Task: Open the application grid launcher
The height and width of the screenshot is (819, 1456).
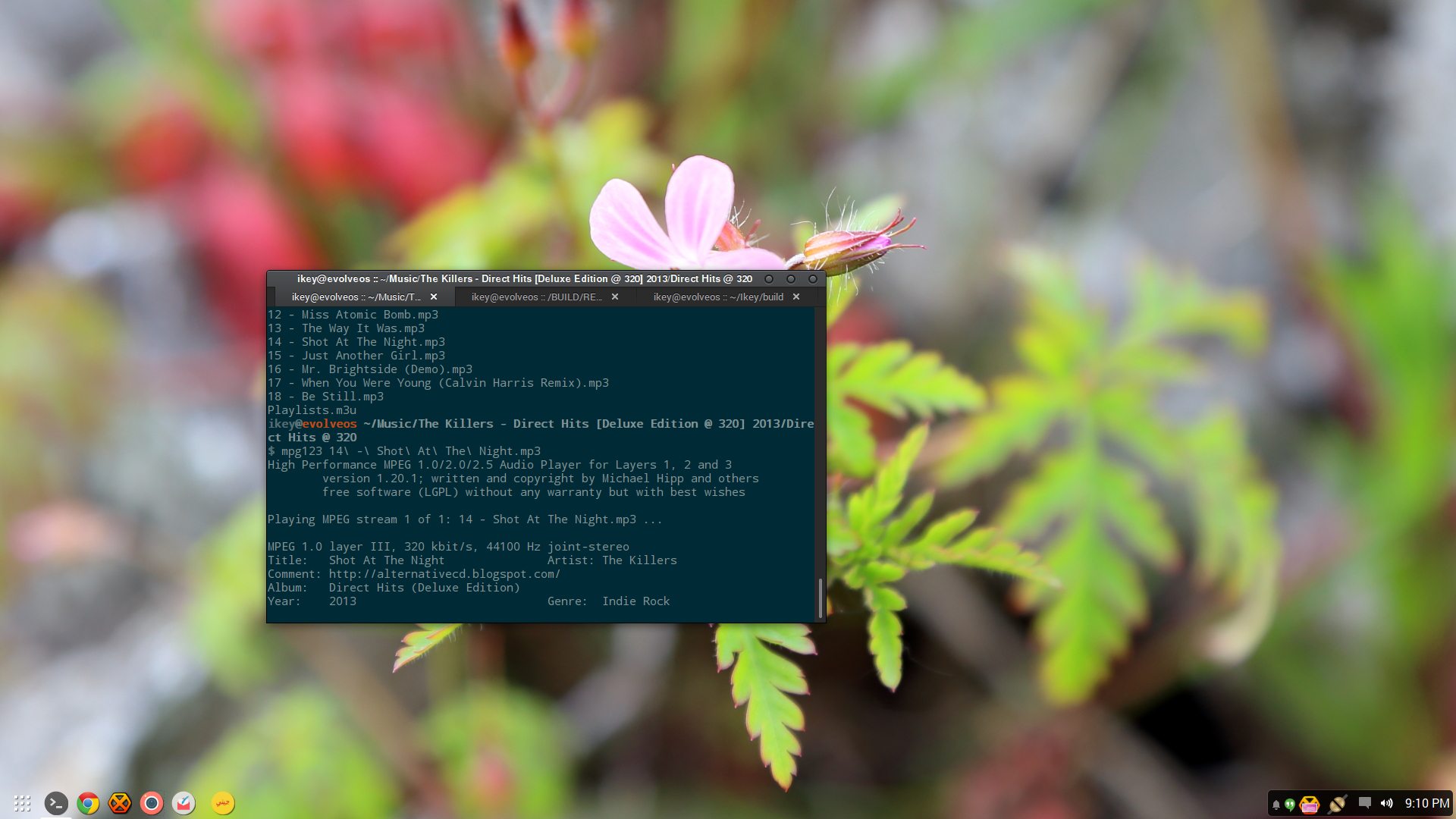Action: coord(23,803)
